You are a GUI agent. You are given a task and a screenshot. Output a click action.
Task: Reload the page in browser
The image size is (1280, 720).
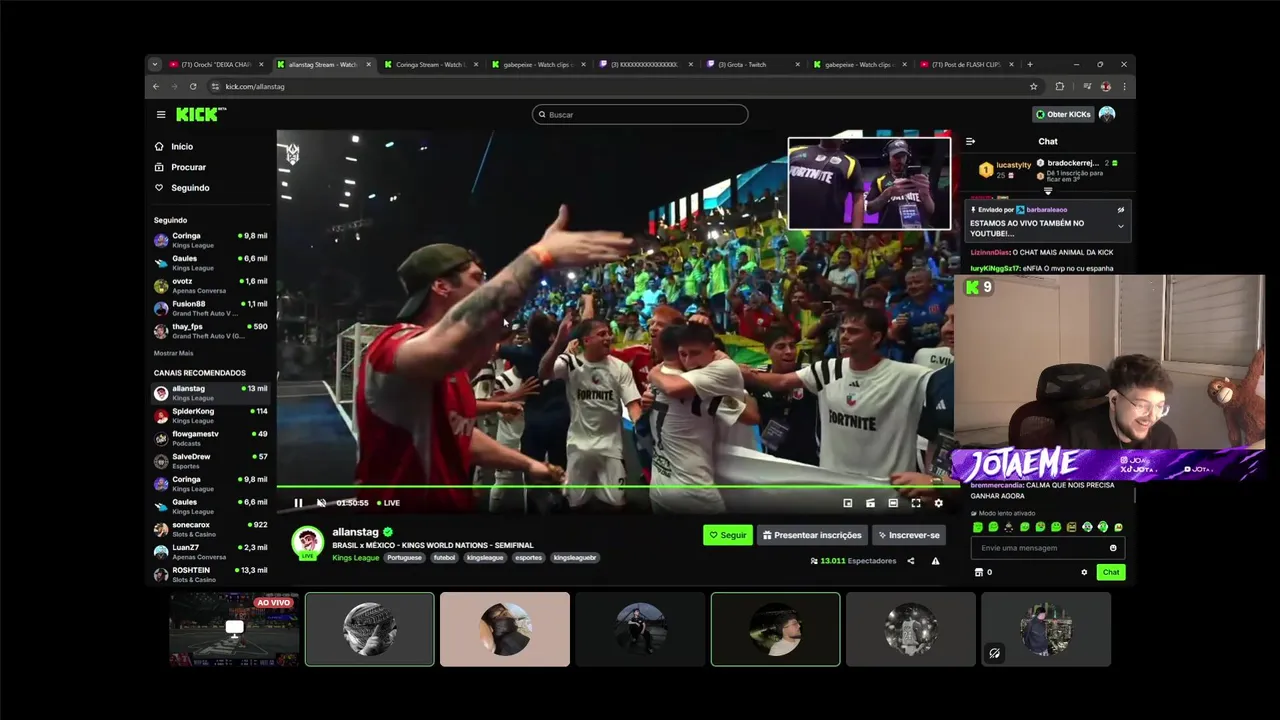tap(193, 86)
